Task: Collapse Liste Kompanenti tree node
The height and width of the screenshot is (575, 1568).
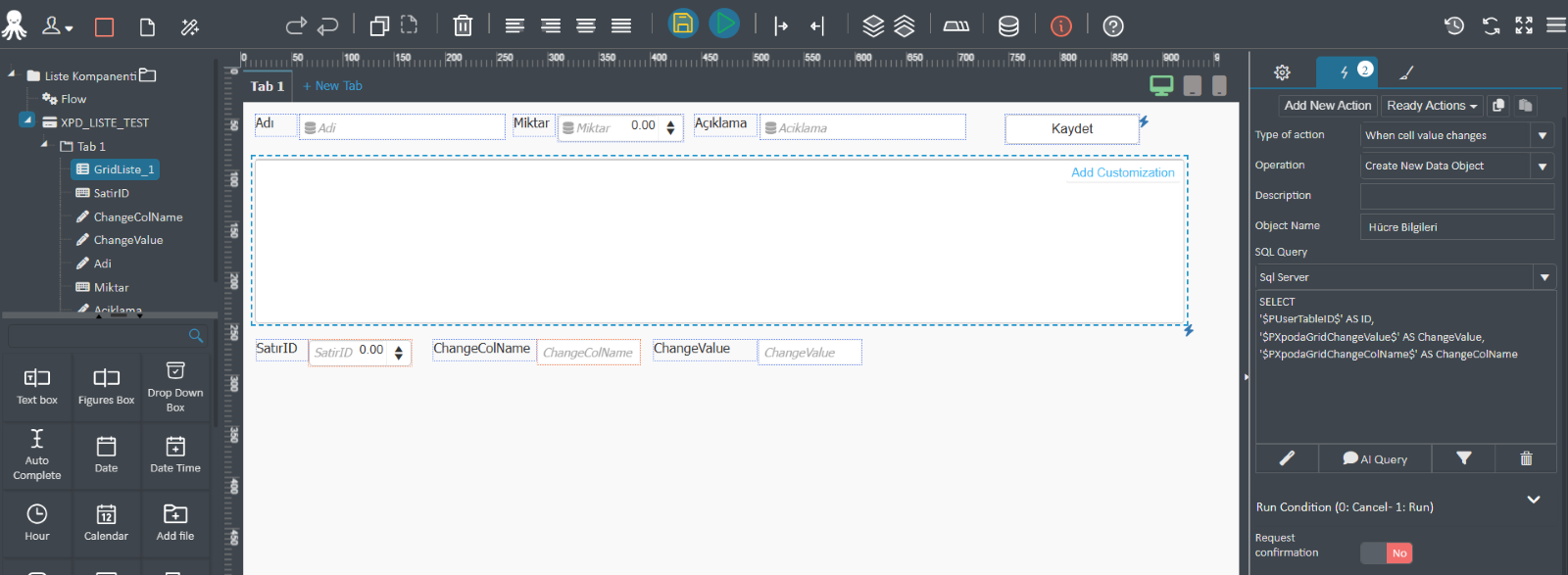Action: click(x=12, y=74)
